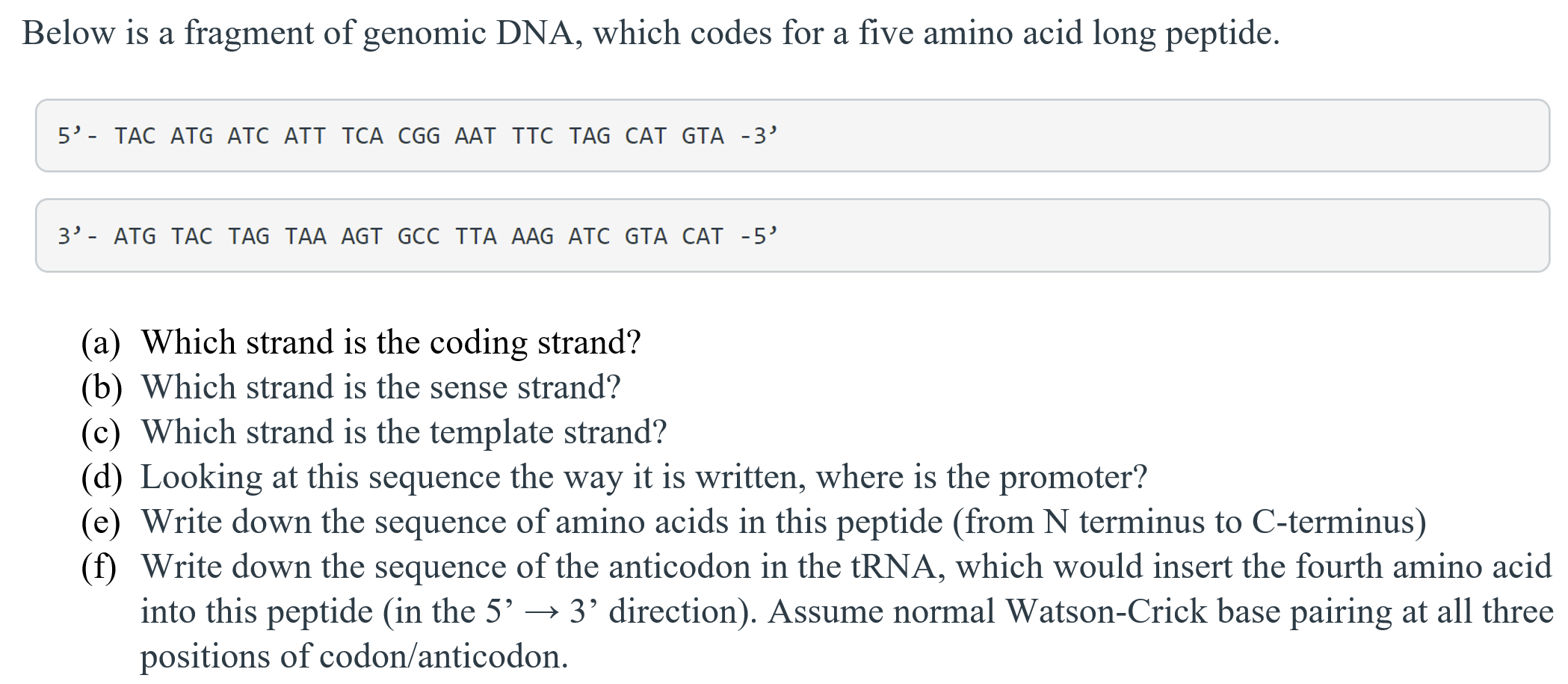Image resolution: width=1568 pixels, height=684 pixels.
Task: Click the -3' end label of top strand
Action: click(759, 135)
